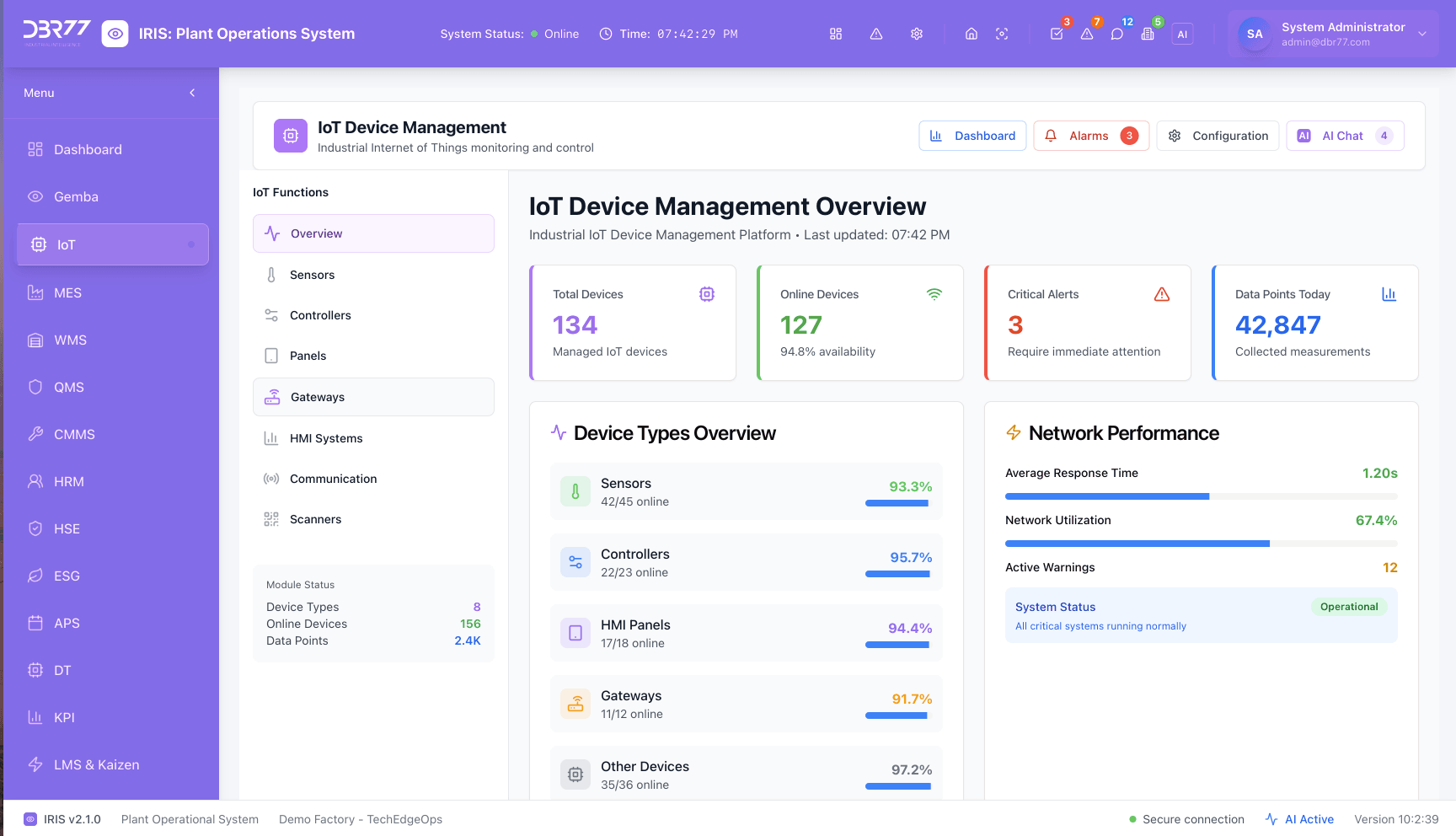This screenshot has width=1456, height=836.
Task: Collapse the Menu sidebar with the chevron
Action: click(x=191, y=93)
